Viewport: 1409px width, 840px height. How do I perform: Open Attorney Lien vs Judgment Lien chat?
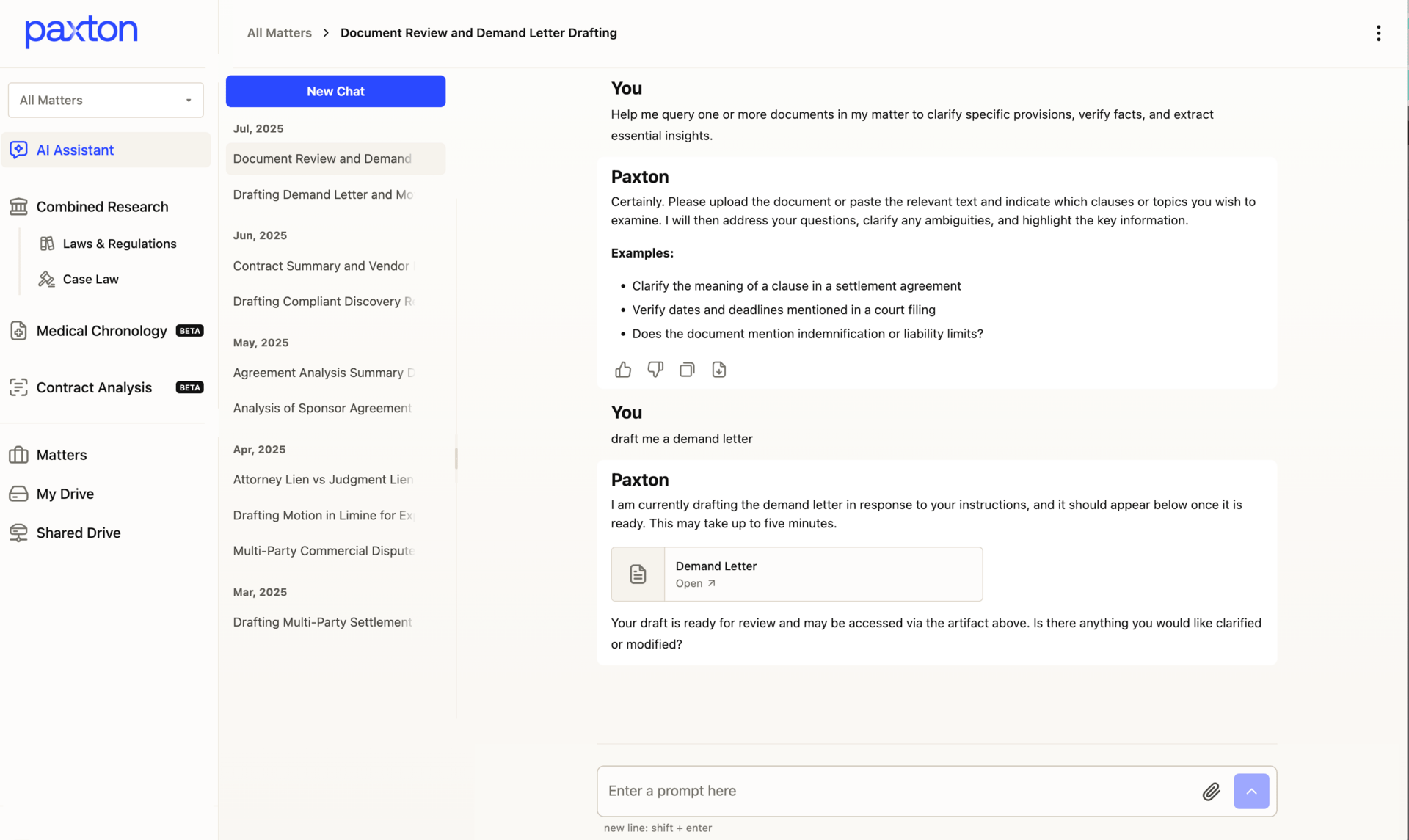(323, 479)
